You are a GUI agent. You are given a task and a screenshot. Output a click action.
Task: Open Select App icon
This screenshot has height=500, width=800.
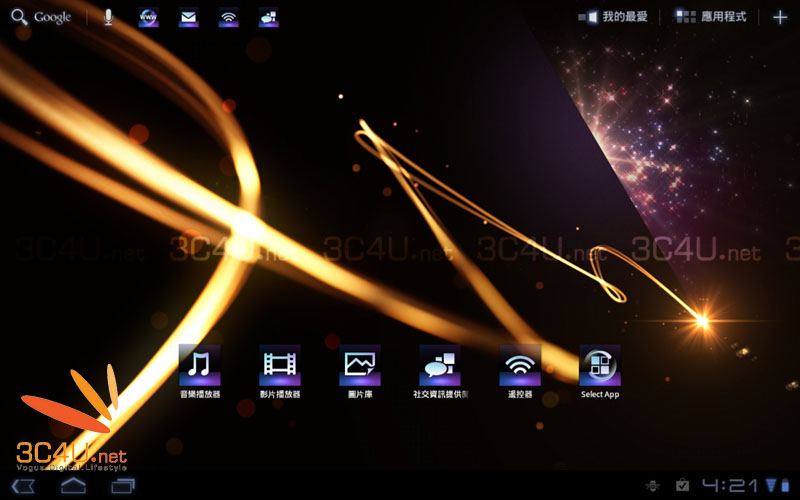click(600, 371)
